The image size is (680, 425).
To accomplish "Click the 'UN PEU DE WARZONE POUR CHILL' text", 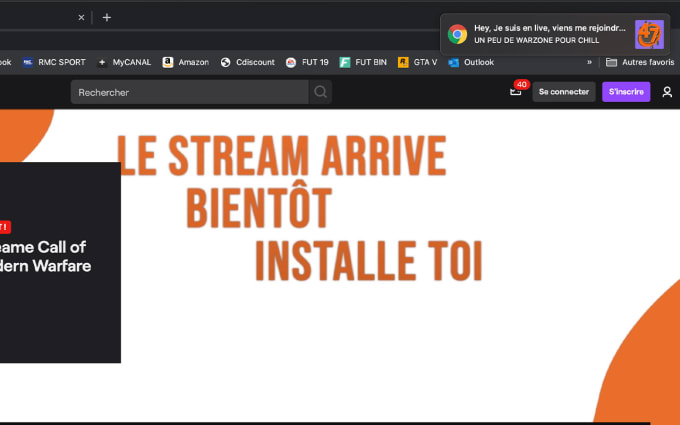I will tap(536, 40).
